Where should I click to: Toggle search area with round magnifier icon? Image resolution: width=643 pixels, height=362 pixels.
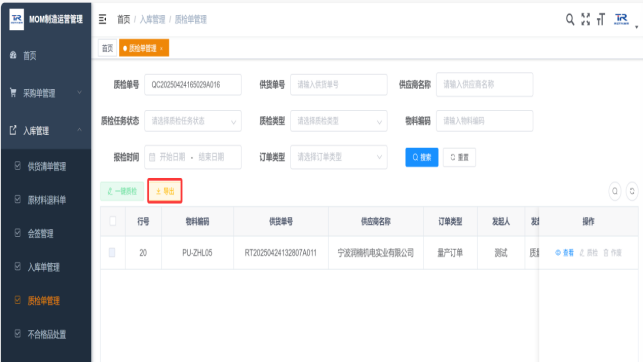pyautogui.click(x=615, y=191)
